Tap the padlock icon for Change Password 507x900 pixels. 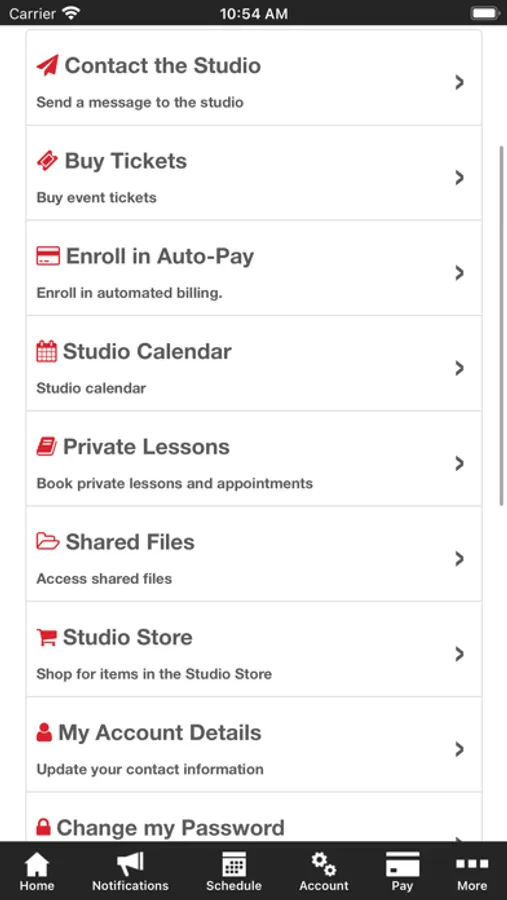coord(44,827)
